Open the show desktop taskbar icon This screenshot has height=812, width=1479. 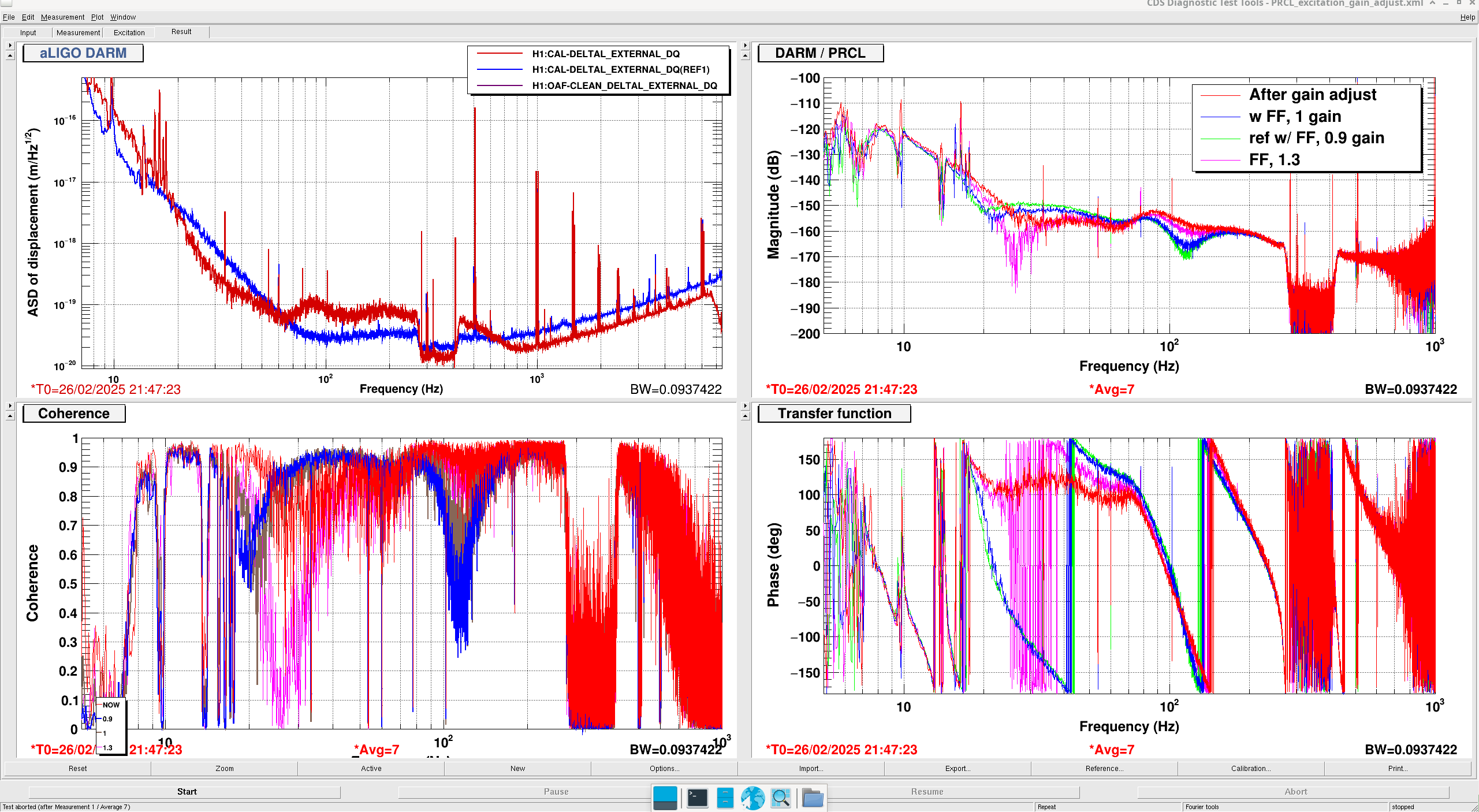(665, 798)
